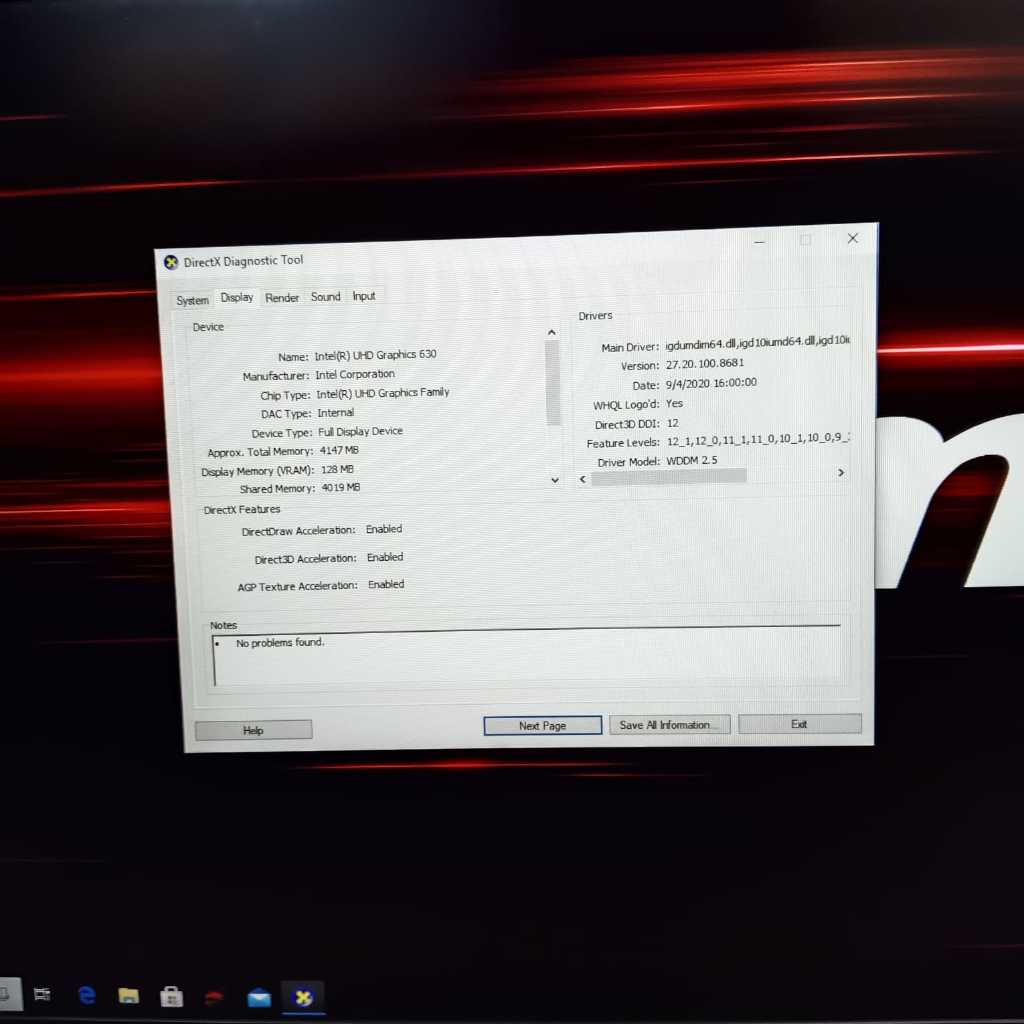Click manufacturer value 'Intel Corporation'
Screen dimensions: 1024x1024
pos(355,374)
